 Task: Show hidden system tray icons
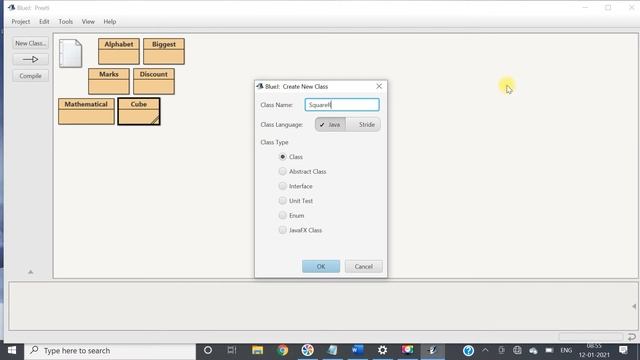point(485,350)
